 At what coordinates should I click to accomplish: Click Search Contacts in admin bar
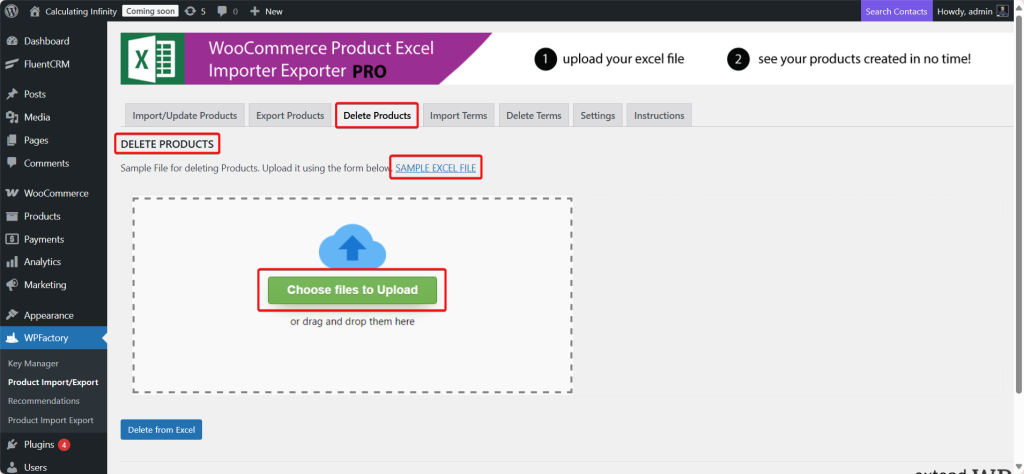(896, 11)
